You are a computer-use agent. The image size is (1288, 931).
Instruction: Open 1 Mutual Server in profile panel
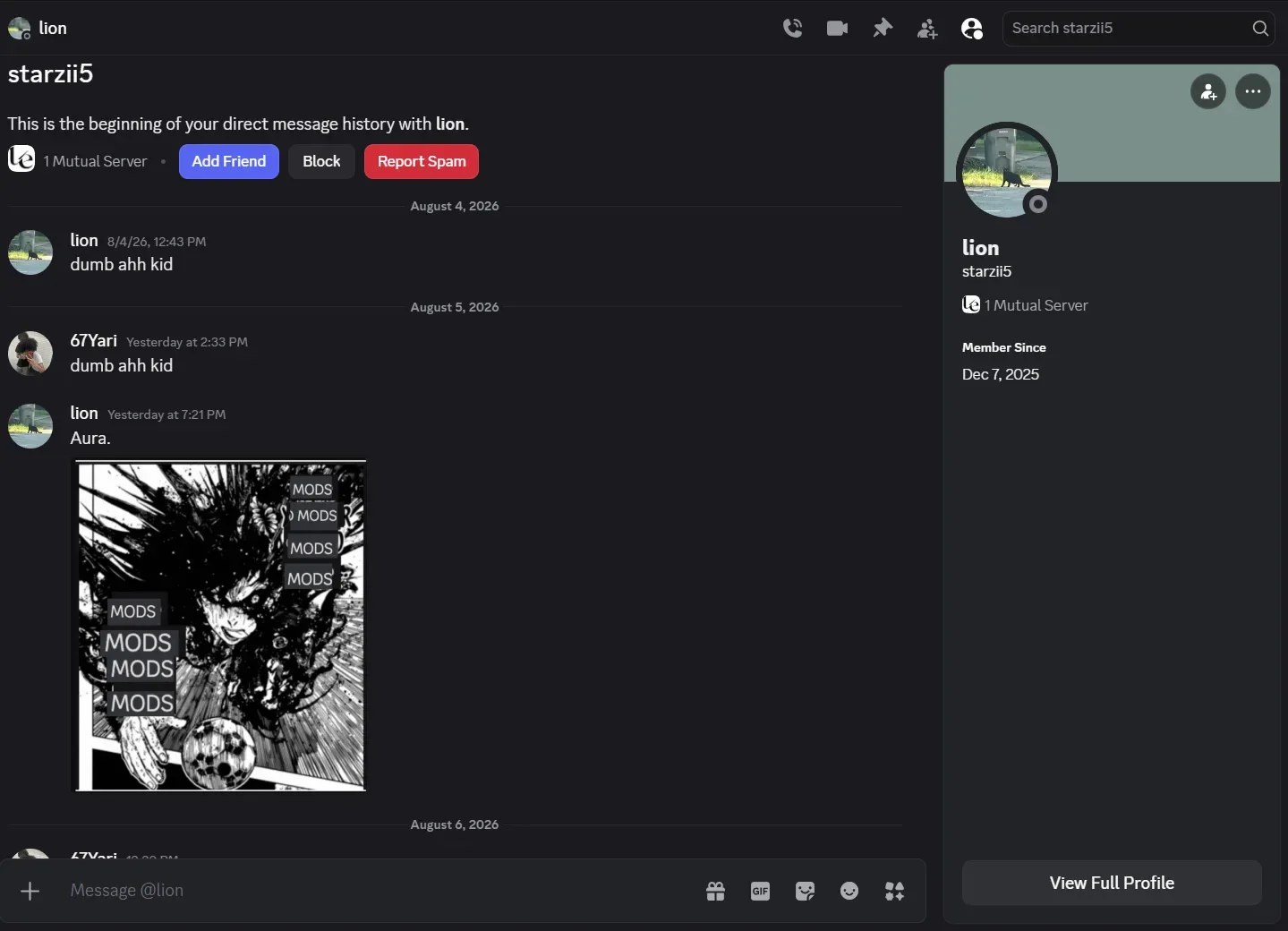(1025, 305)
